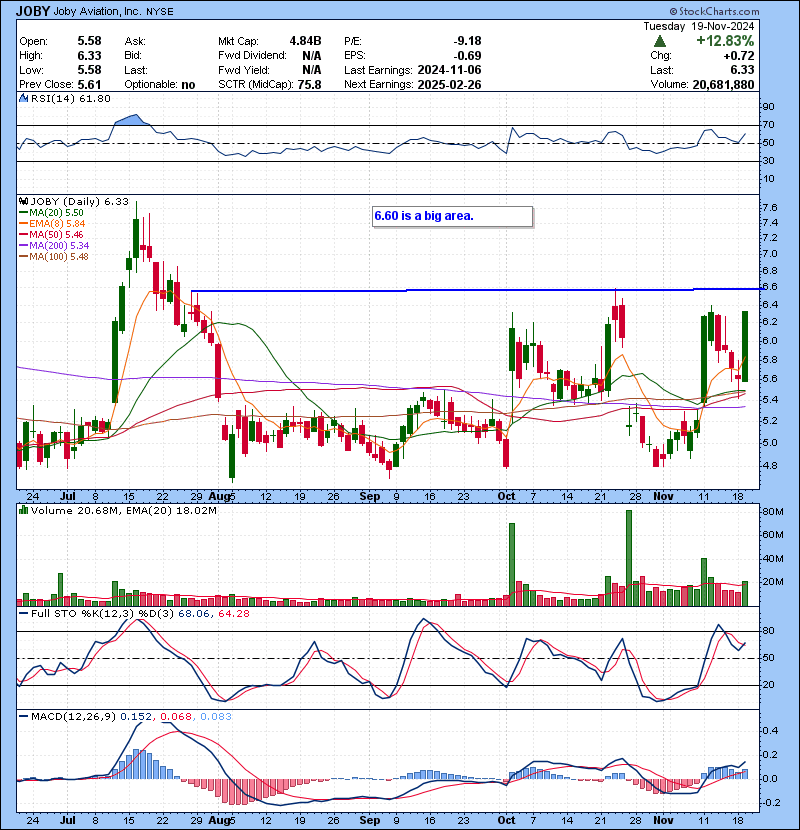This screenshot has width=800, height=830.
Task: Click the tallest green volume bar near 80M
Action: (629, 558)
